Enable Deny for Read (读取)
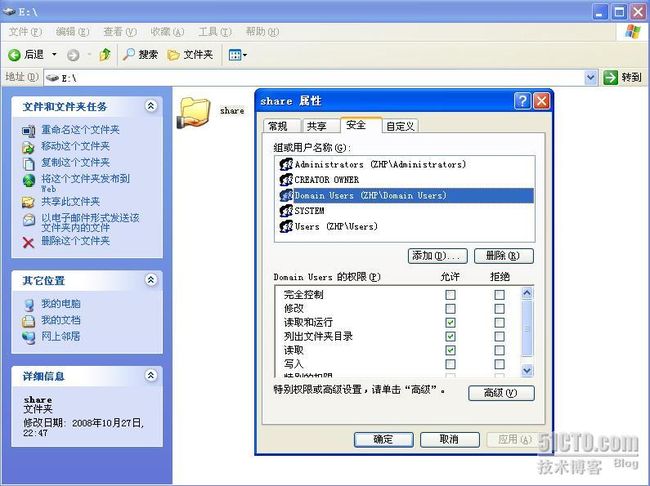This screenshot has width=650, height=486. pos(500,350)
